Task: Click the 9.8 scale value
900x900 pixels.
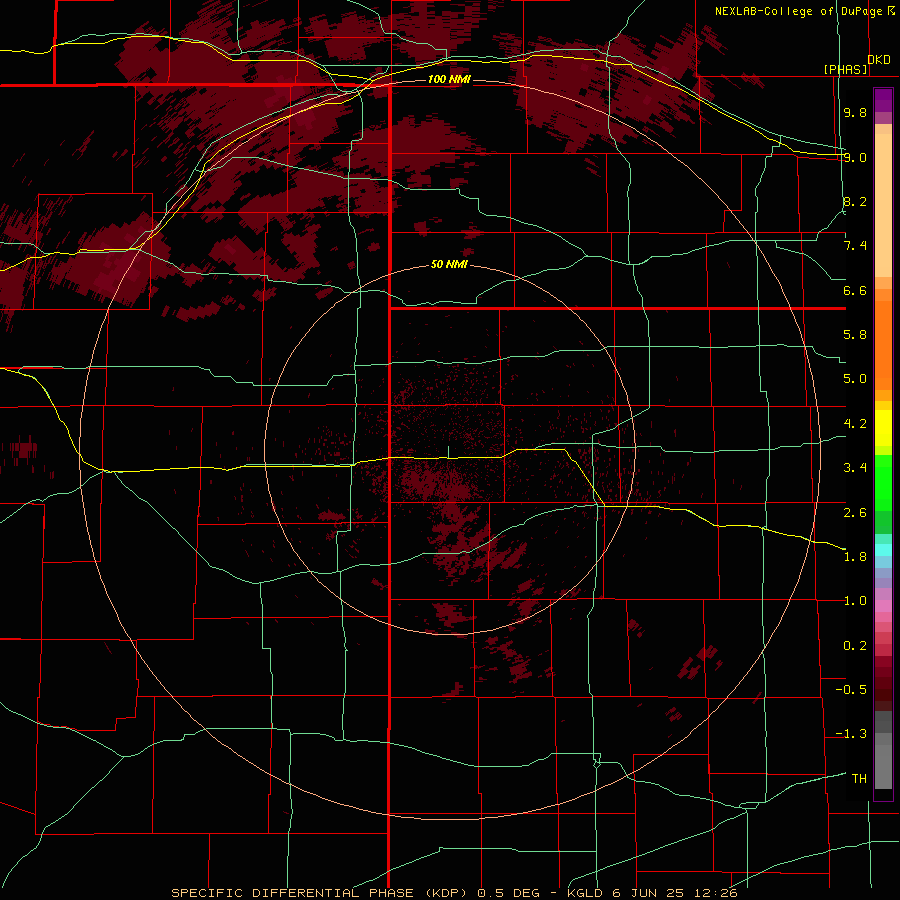Action: point(855,112)
